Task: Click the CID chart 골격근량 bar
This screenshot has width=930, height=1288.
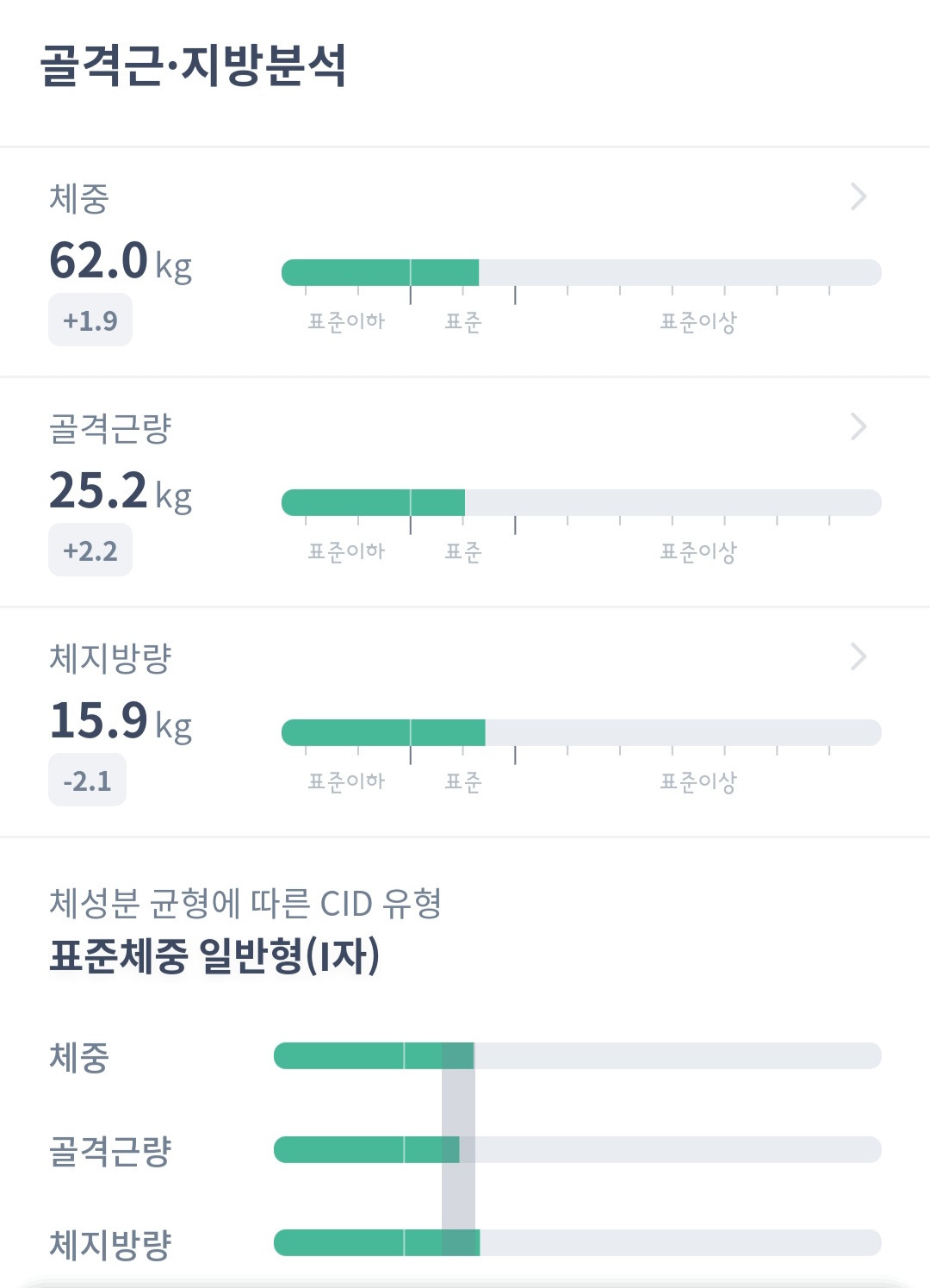Action: tap(577, 1149)
